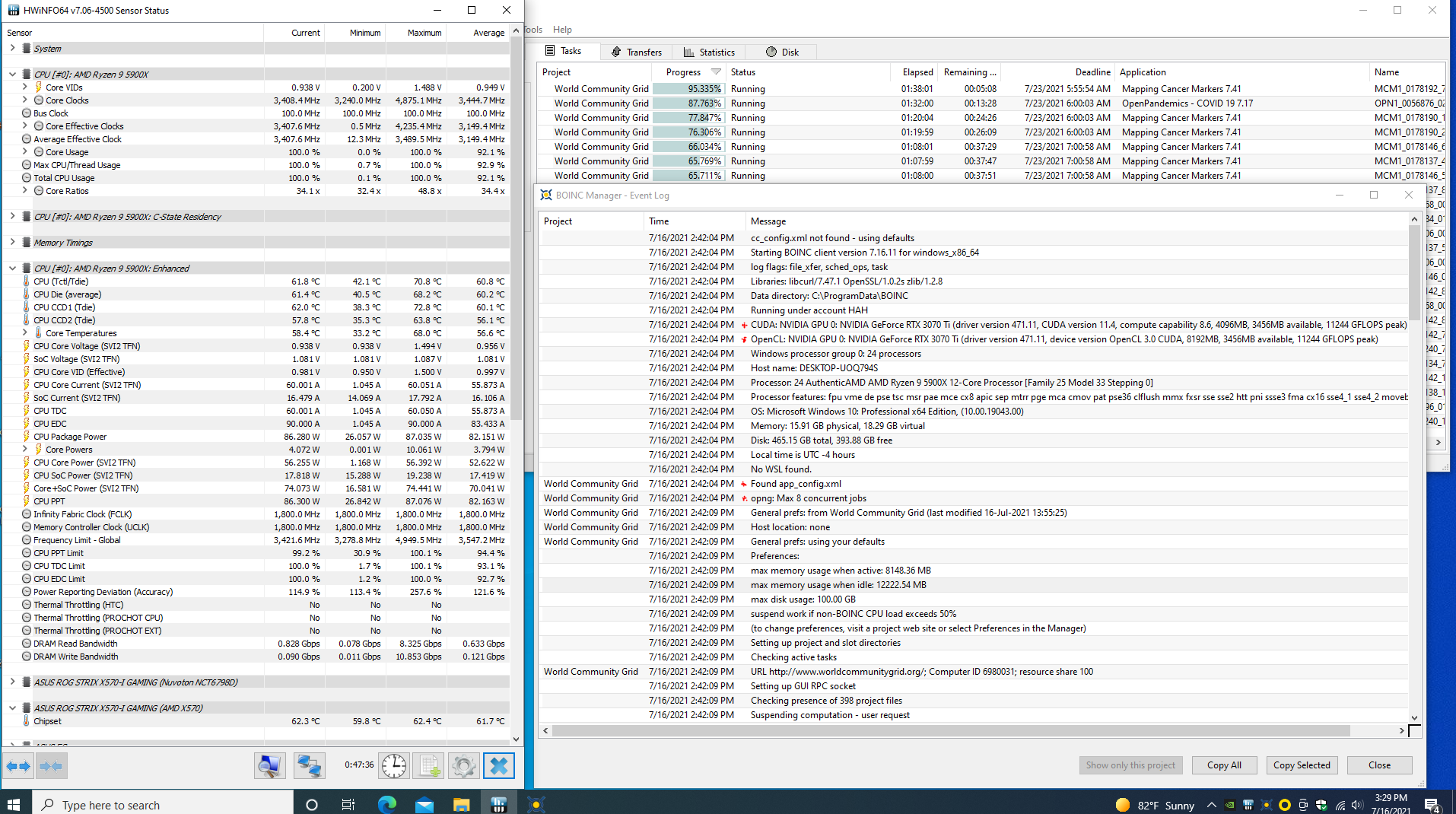
Task: Click Copy Selected button in Event Log
Action: [1302, 765]
